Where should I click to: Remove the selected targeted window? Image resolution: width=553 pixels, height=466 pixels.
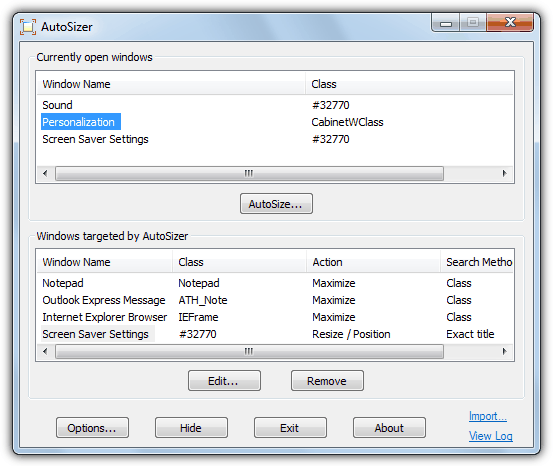[327, 381]
